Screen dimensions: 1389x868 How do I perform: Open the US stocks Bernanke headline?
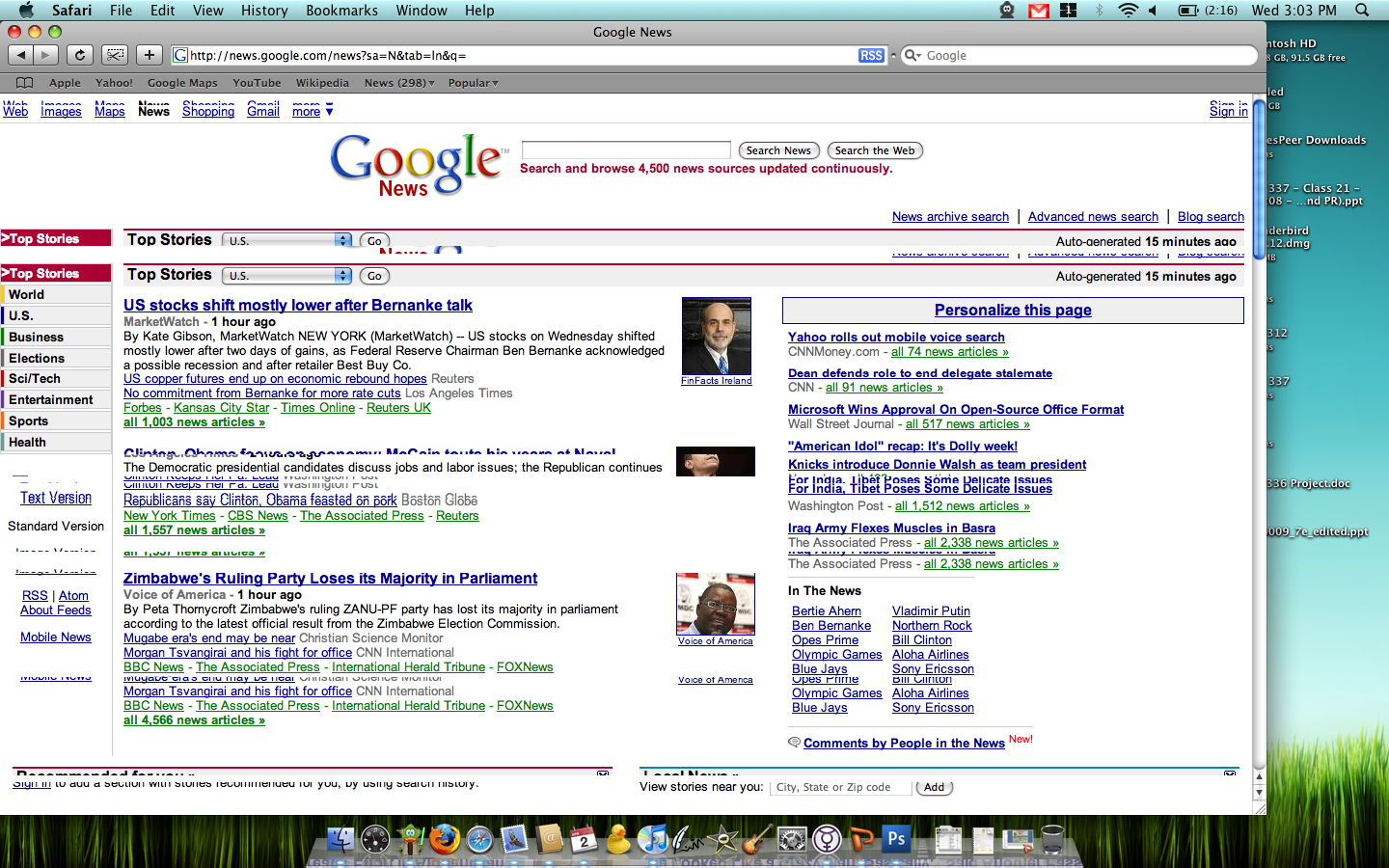[298, 306]
